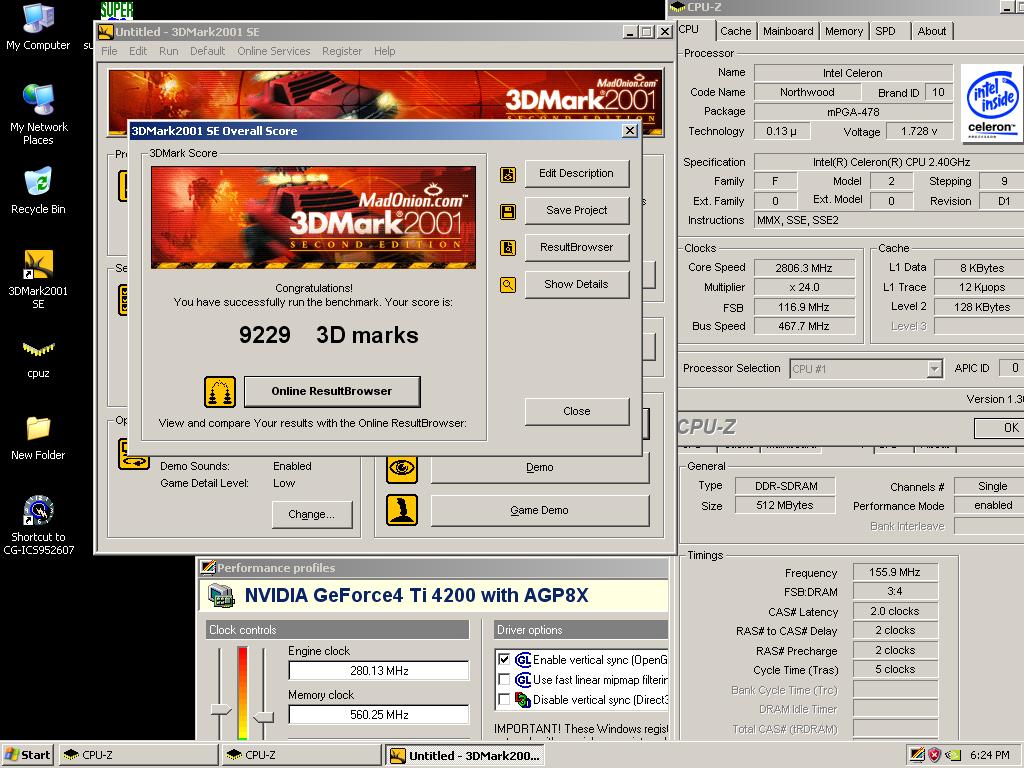Enable vertical sync OpenGL checkbox
Image resolution: width=1024 pixels, height=768 pixels.
click(x=504, y=660)
